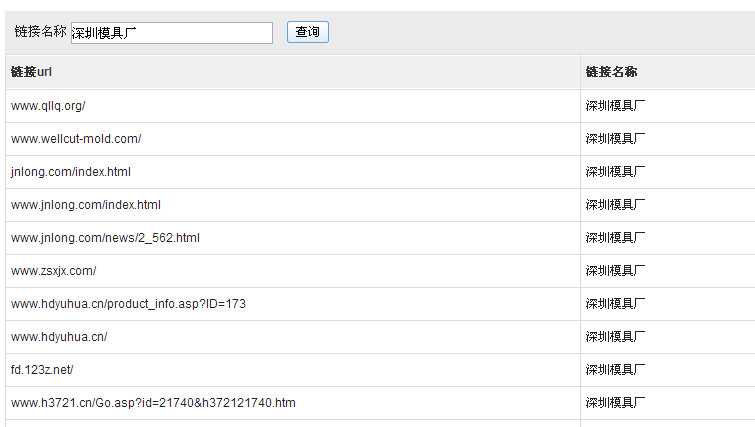Select the www.zsxjx.com/ URL cell
The image size is (755, 427).
(x=54, y=271)
